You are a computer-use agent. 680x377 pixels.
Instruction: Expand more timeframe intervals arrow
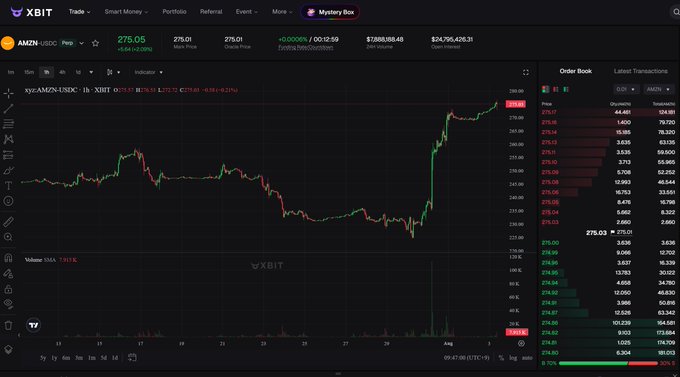point(91,72)
